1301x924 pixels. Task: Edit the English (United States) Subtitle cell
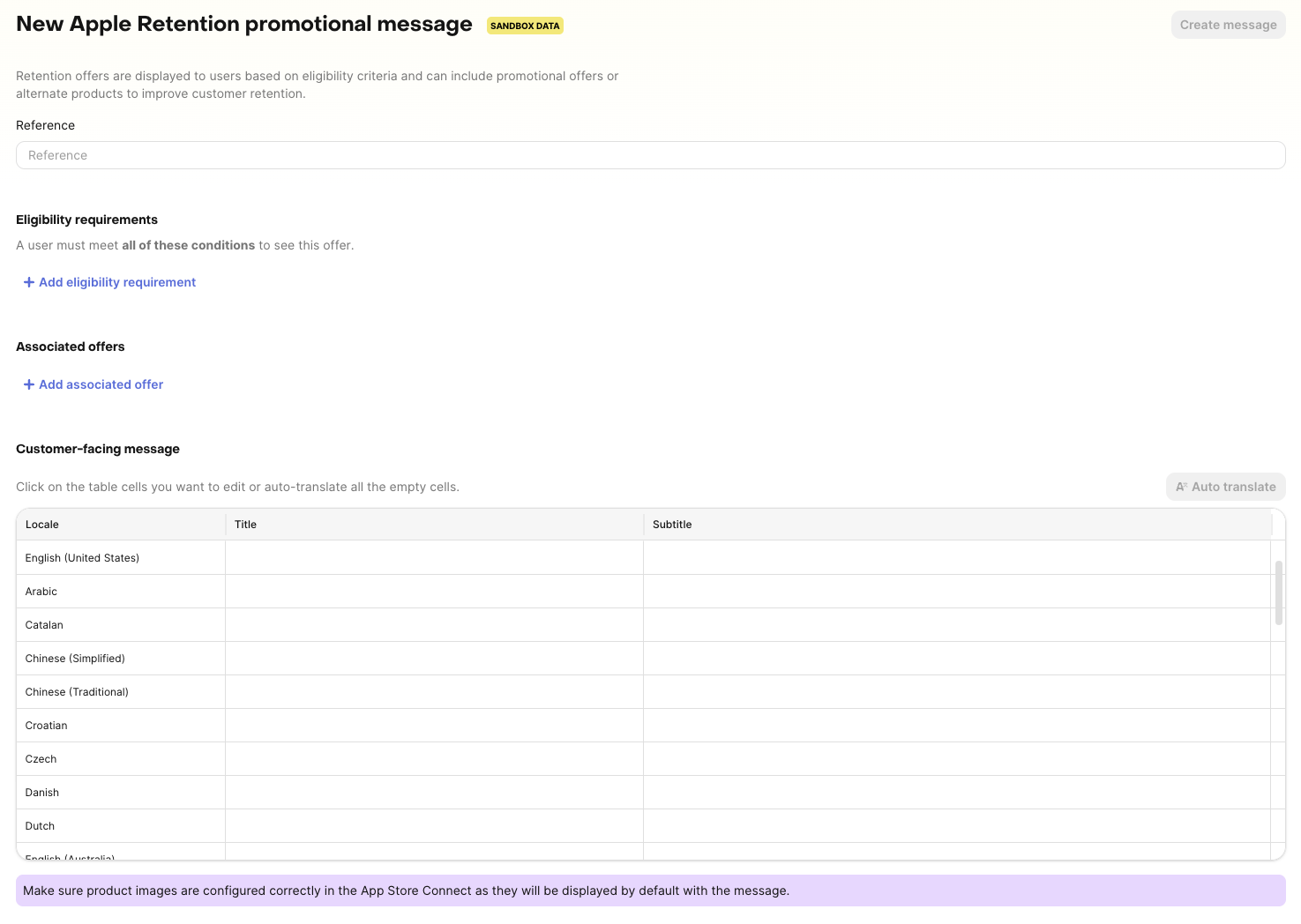956,557
